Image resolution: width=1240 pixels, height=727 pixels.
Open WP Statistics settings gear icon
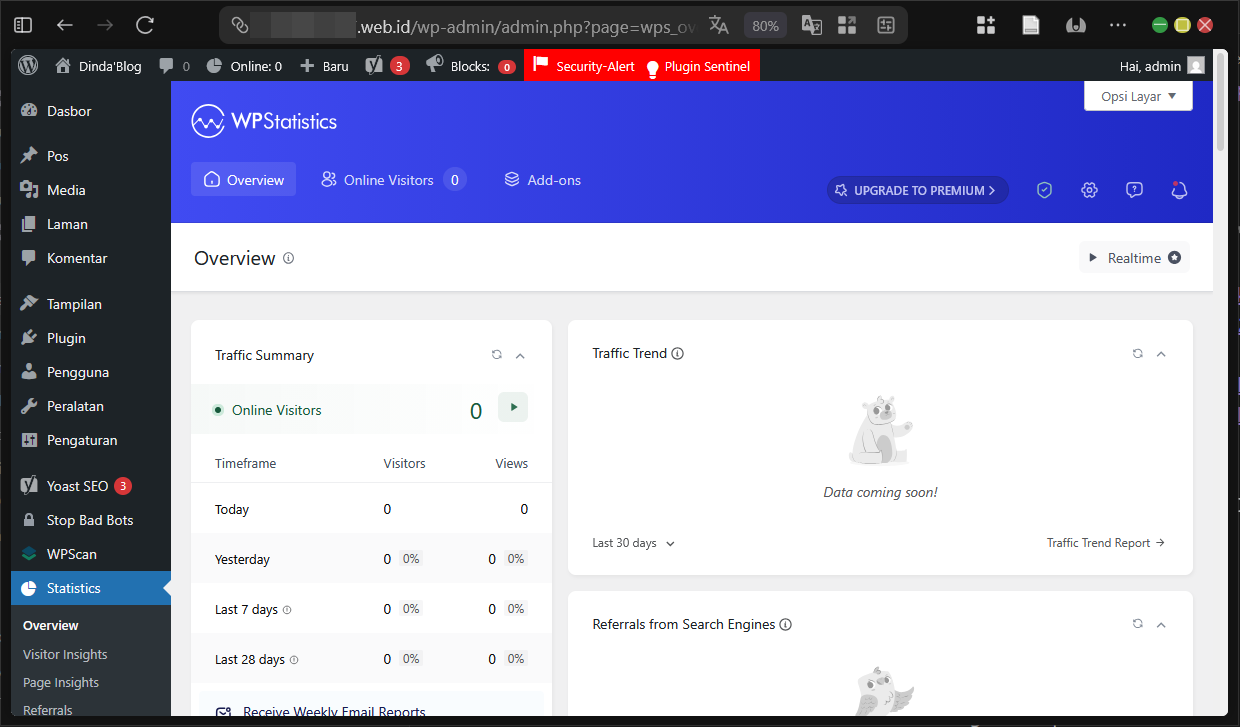[1089, 190]
